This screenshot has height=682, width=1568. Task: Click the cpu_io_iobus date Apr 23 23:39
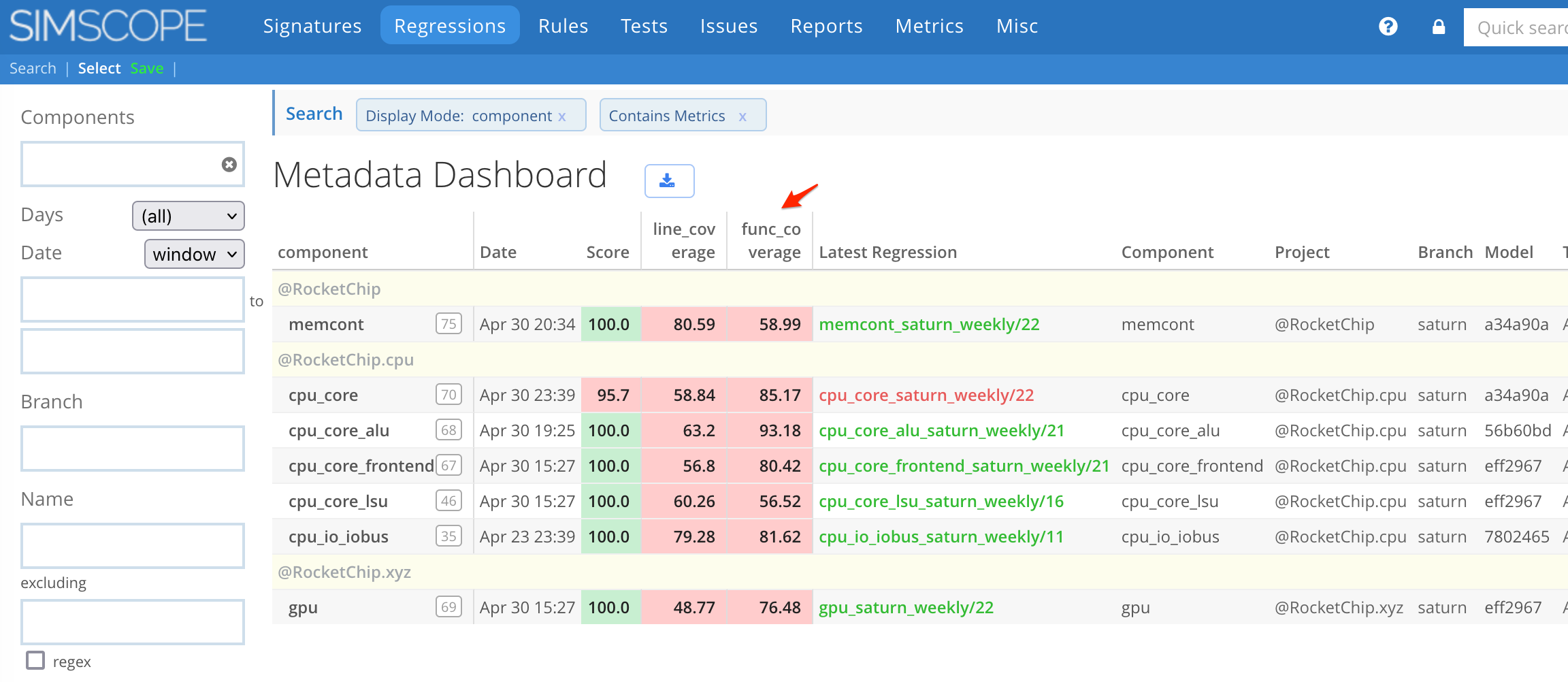coord(527,536)
